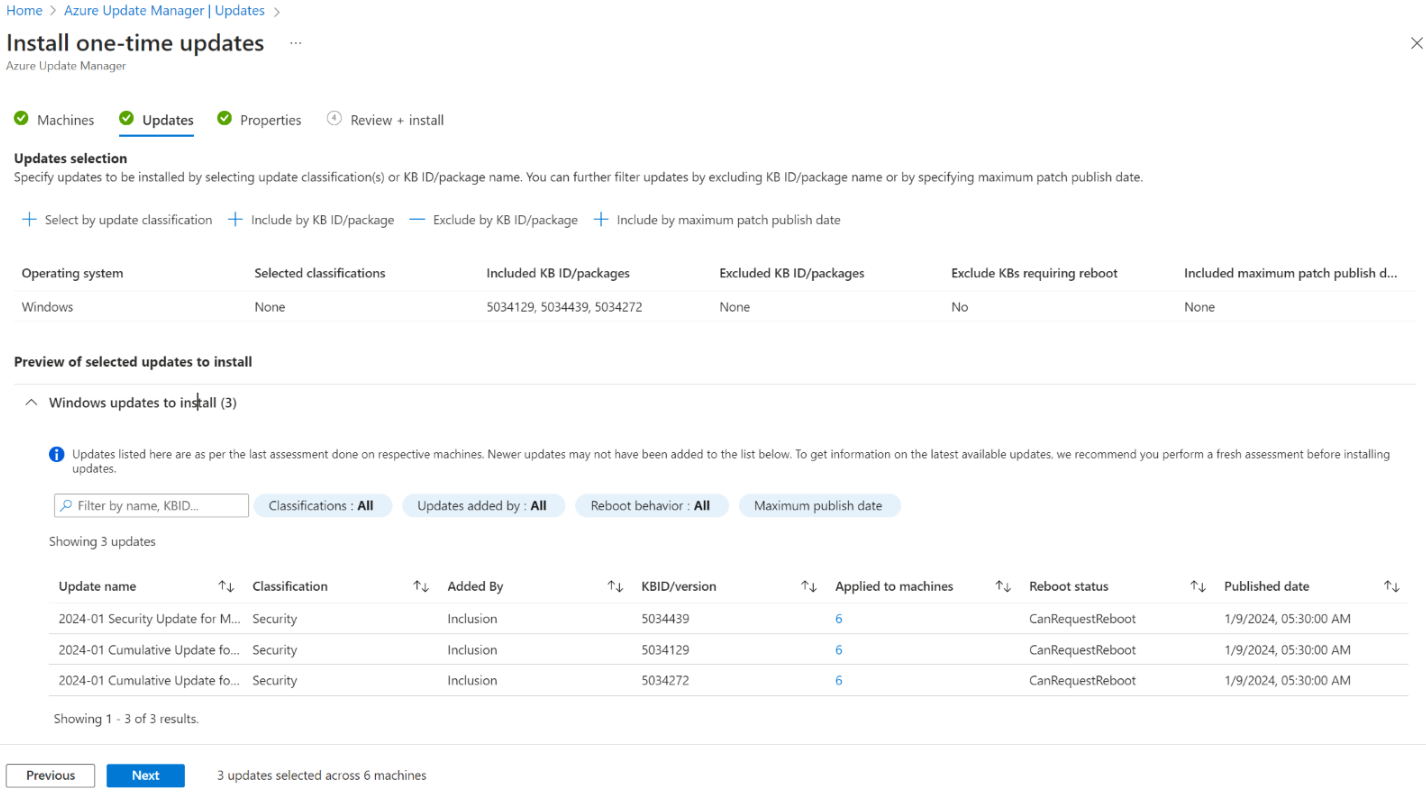
Task: Click the KBID 5034439 cell
Action: pos(666,619)
